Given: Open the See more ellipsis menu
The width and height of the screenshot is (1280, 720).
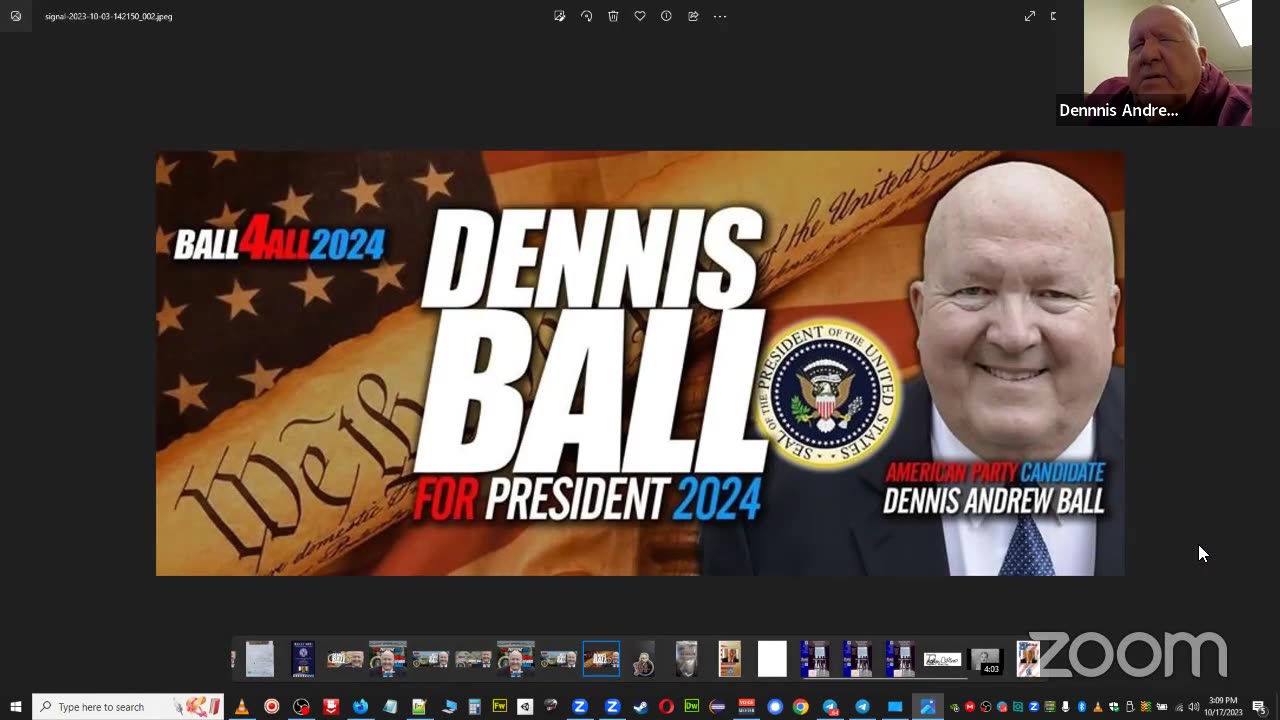Looking at the screenshot, I should click(x=720, y=16).
